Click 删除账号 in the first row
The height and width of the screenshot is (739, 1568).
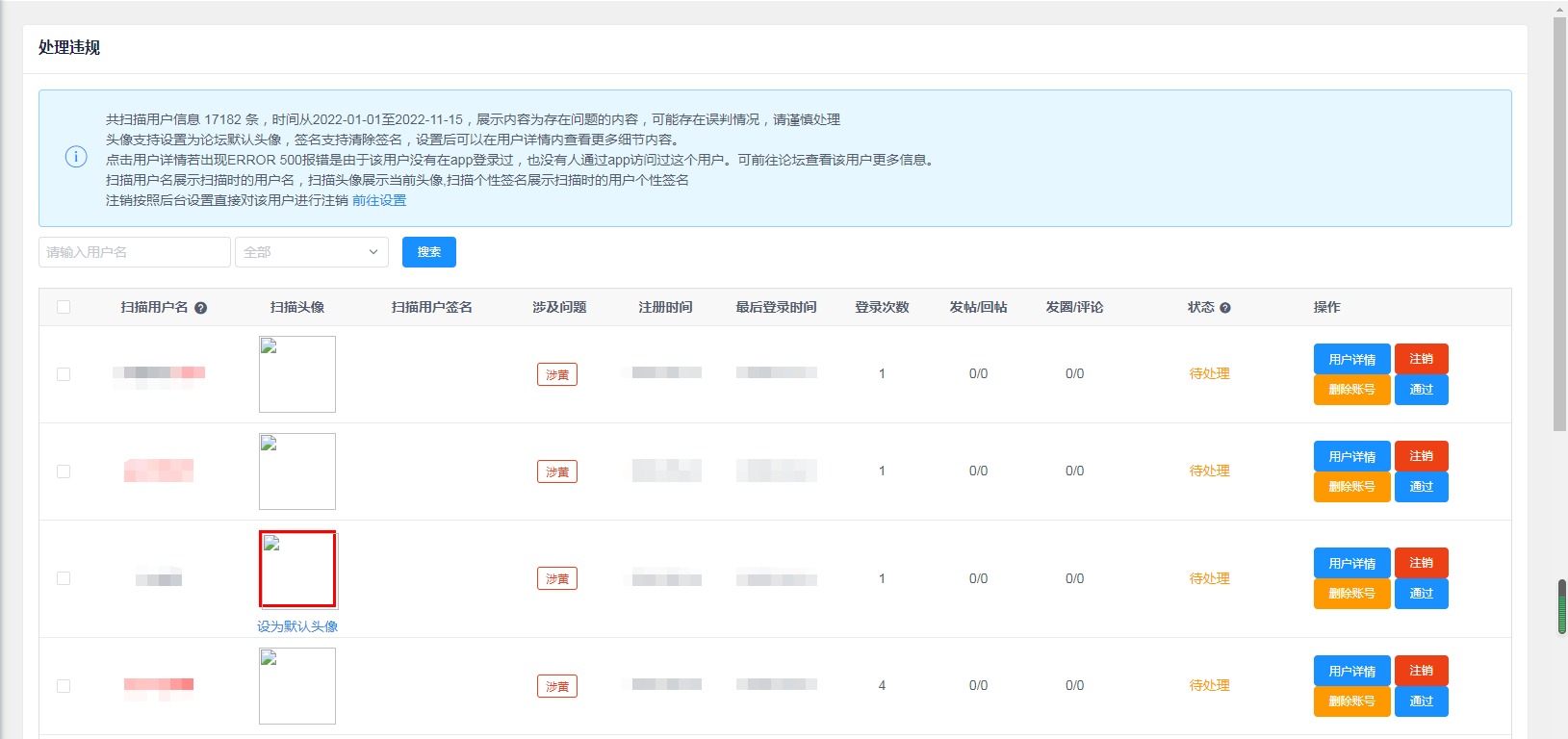click(1352, 390)
